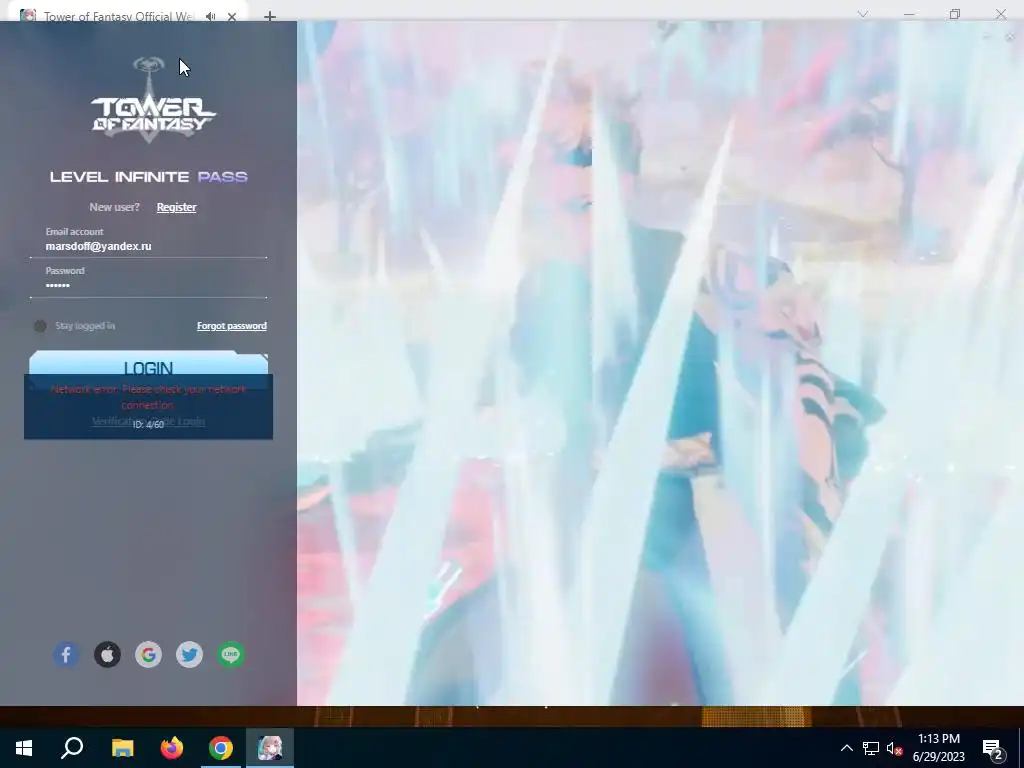Open the notification center icon
This screenshot has height=768, width=1024.
(993, 749)
